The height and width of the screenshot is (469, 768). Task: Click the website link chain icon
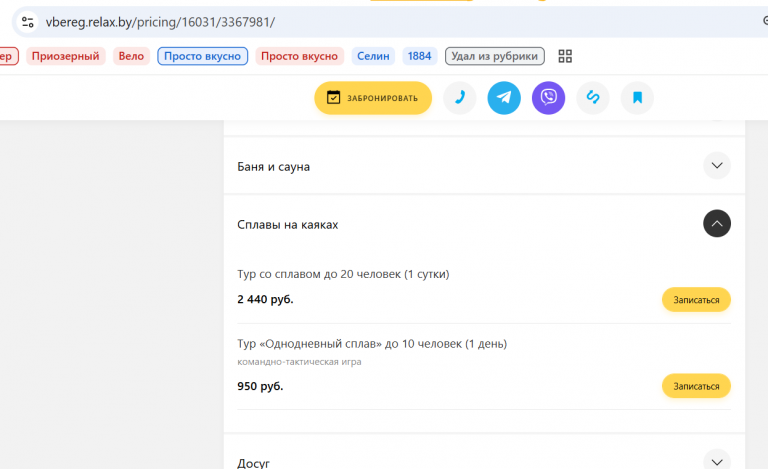pyautogui.click(x=593, y=98)
